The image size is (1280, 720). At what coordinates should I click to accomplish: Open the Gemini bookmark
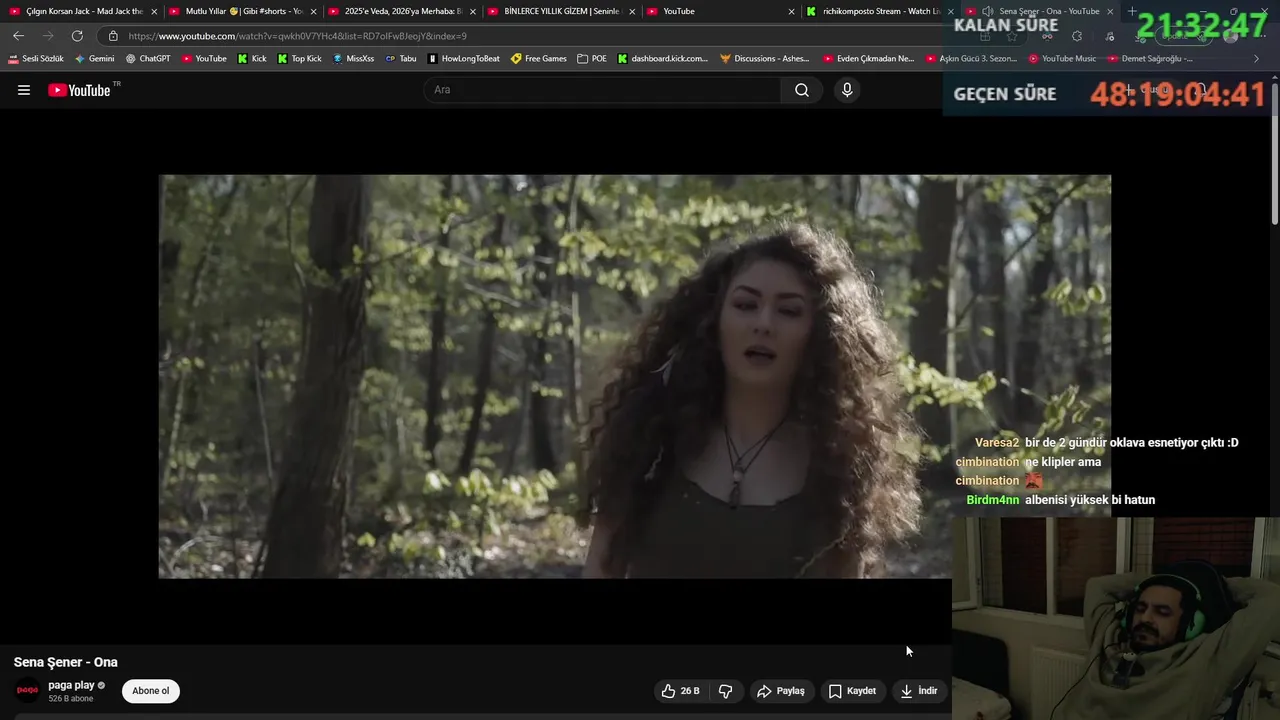(95, 59)
